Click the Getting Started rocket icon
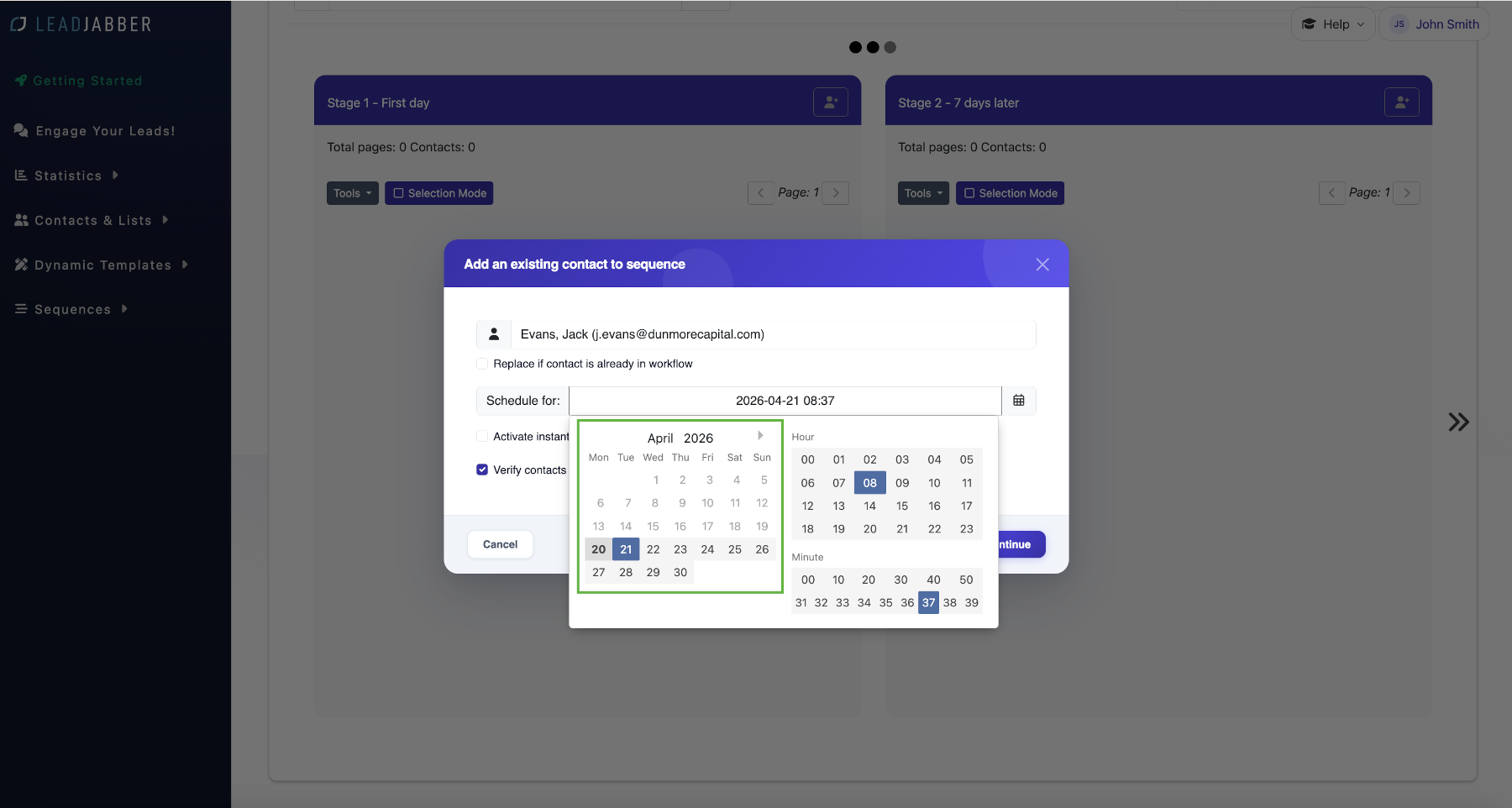This screenshot has height=808, width=1512. (x=21, y=81)
